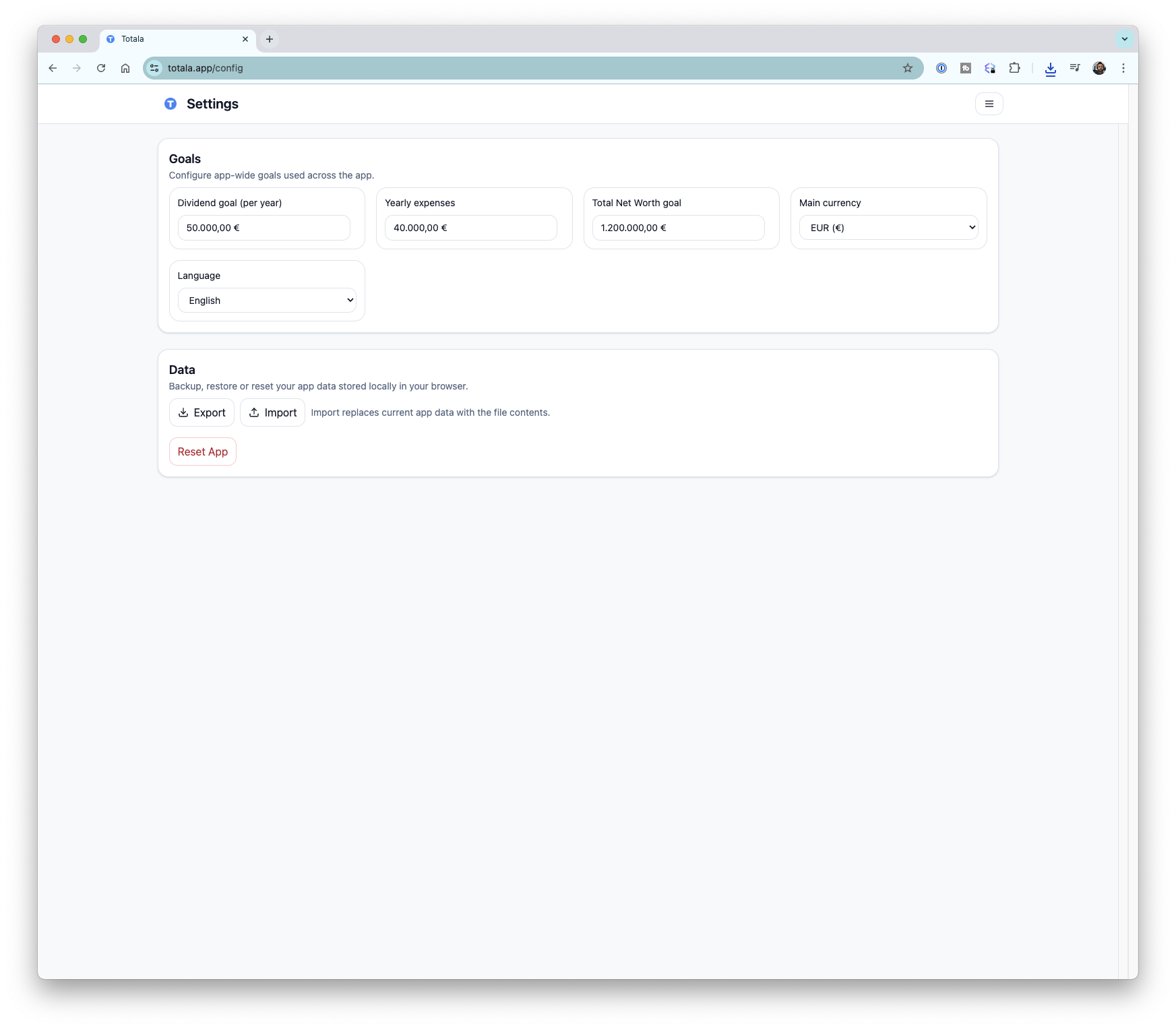Click the square gray extension icon next to 1Password
1176x1029 pixels.
[x=966, y=68]
